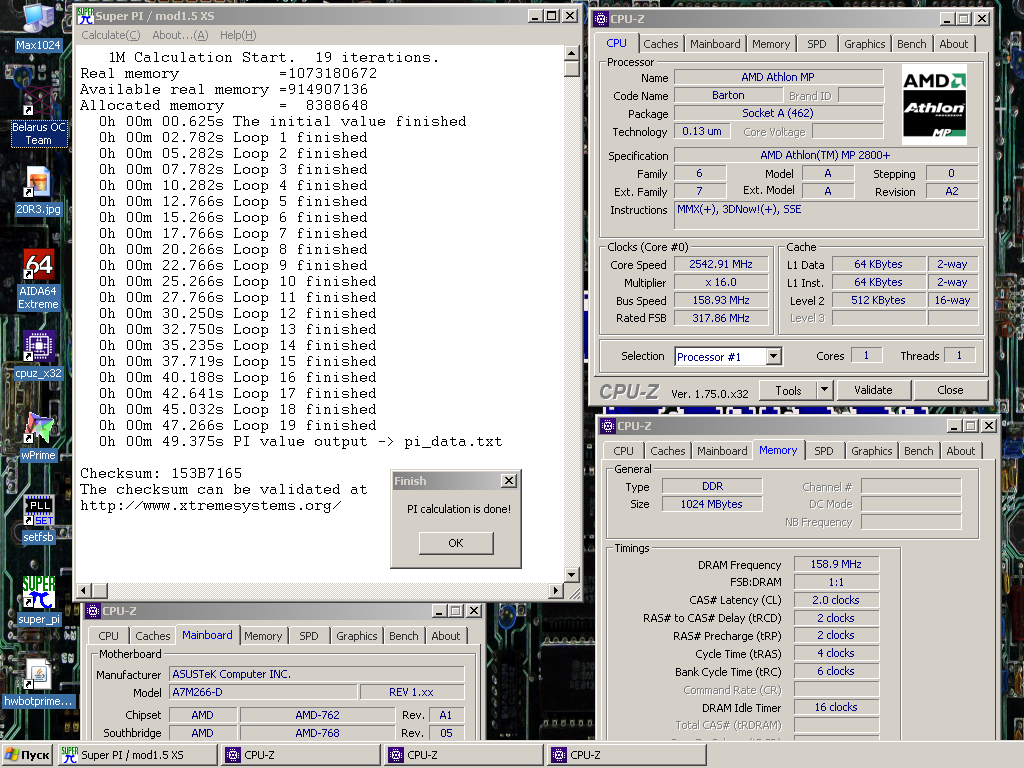1024x768 pixels.
Task: Open the Пуск start menu
Action: [x=27, y=755]
